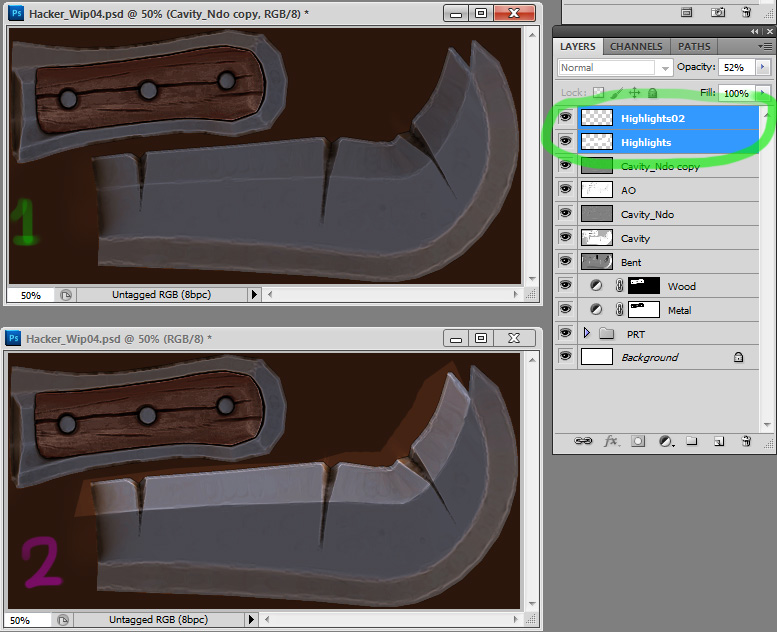Open the layer style fx menu
777x632 pixels.
[x=611, y=441]
